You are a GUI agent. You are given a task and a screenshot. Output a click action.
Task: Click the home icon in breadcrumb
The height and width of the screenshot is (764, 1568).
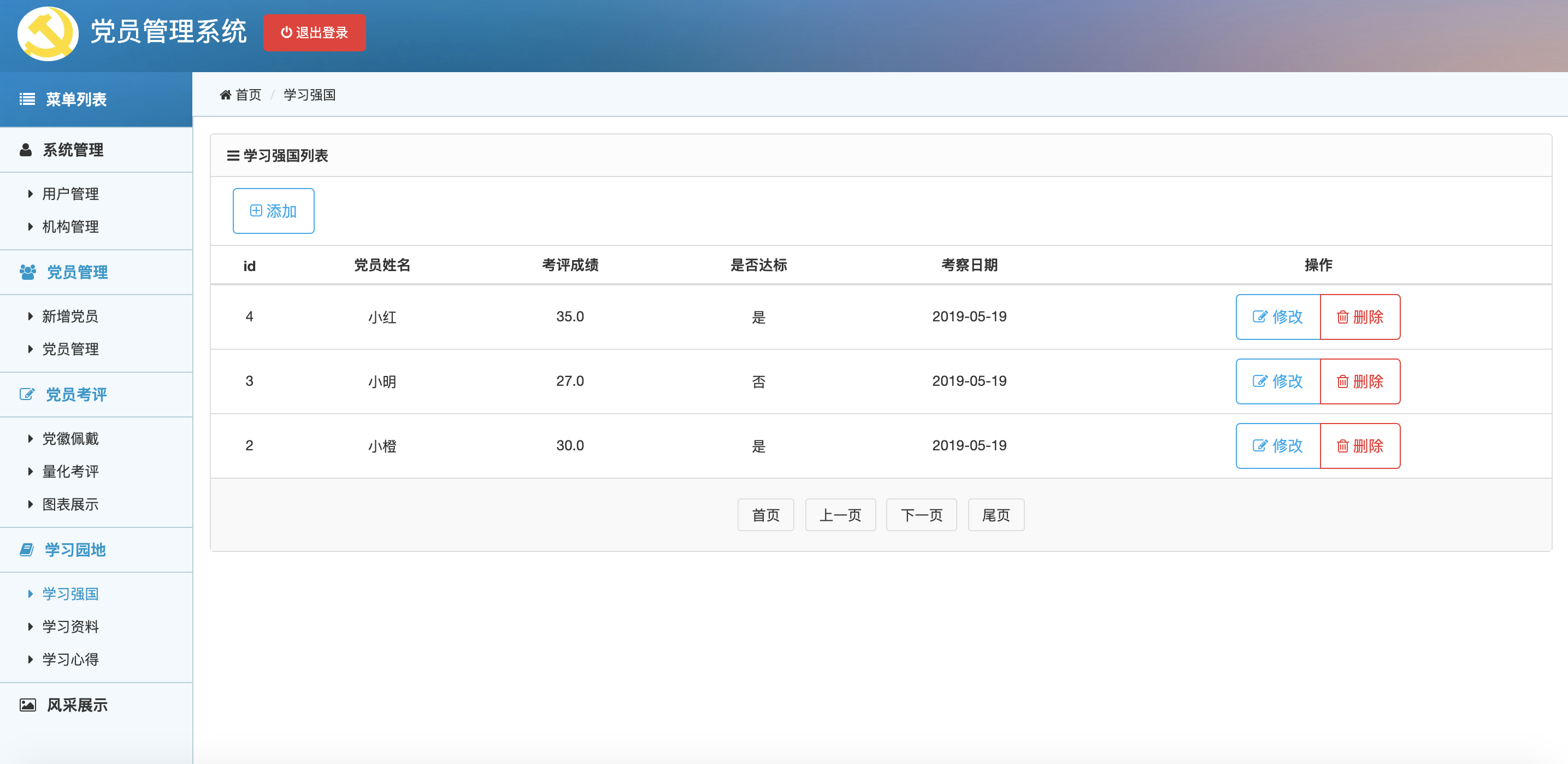coord(225,95)
